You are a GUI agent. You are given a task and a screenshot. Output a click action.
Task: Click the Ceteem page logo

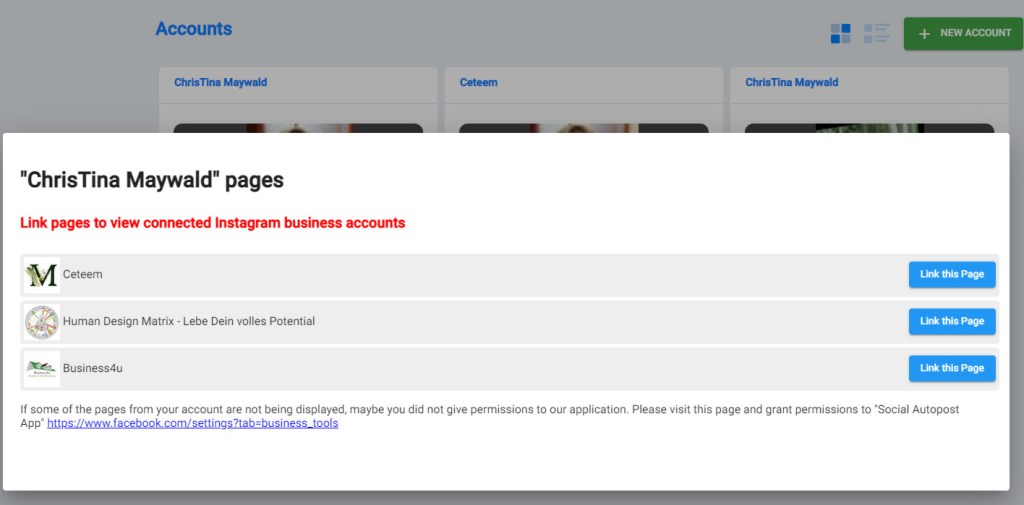coord(42,275)
